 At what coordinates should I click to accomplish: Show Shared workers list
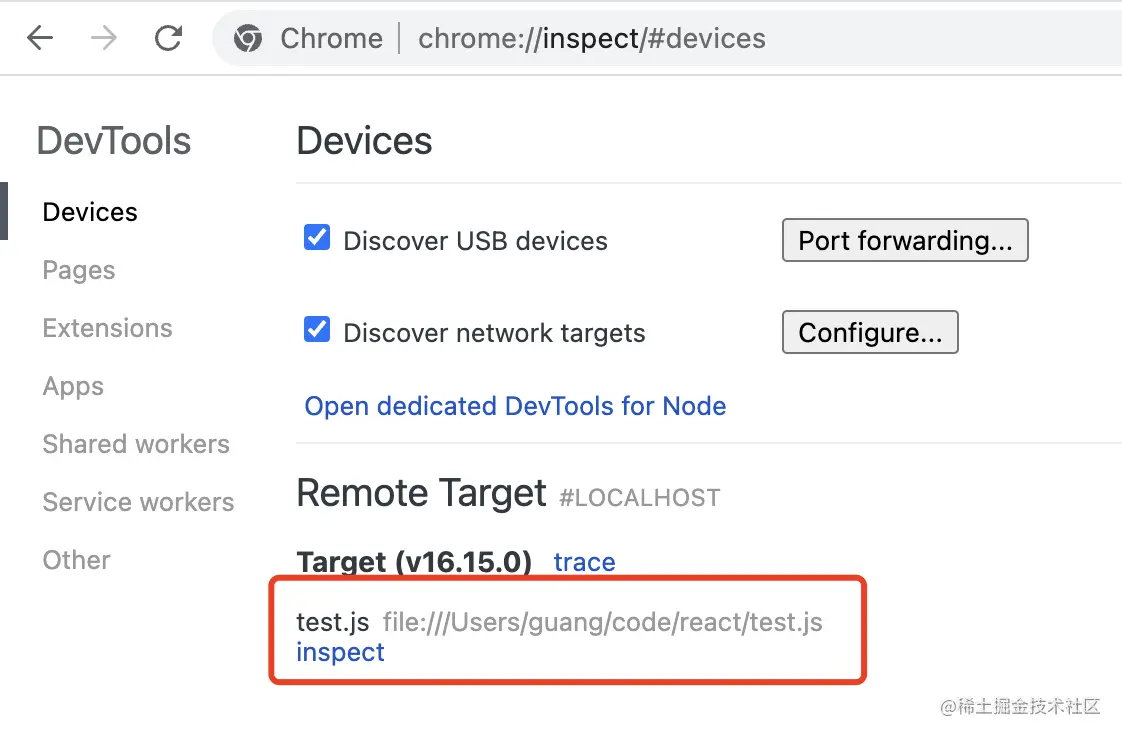pos(136,444)
